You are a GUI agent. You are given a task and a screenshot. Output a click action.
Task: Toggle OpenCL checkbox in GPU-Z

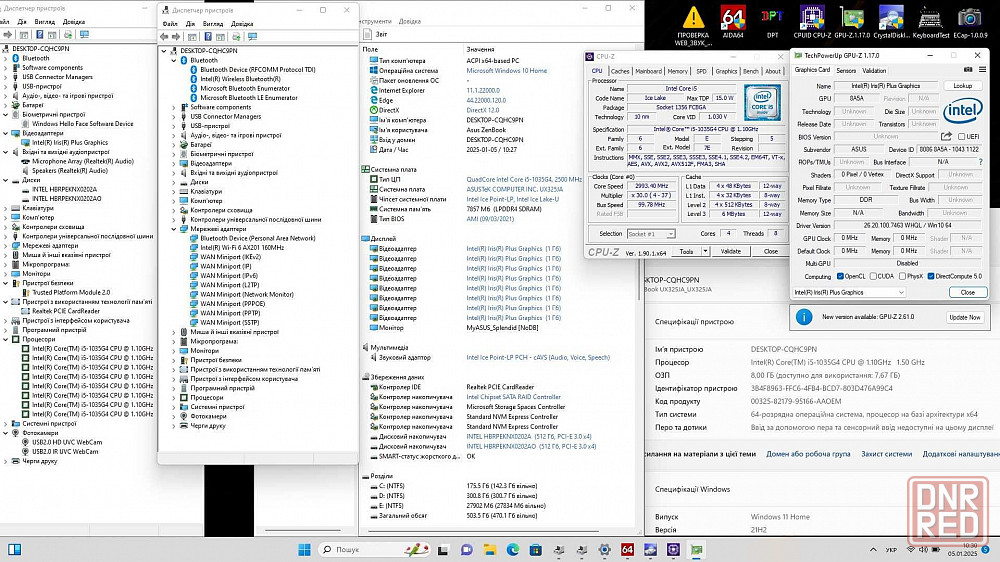[841, 276]
